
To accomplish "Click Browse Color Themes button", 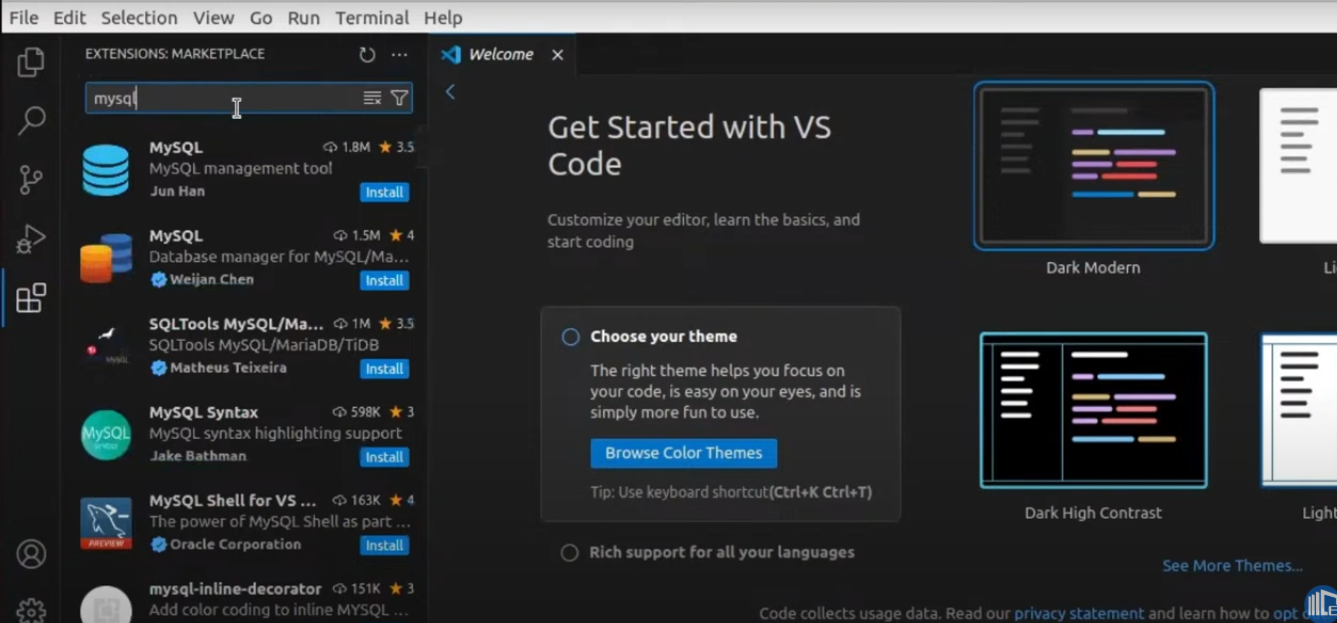I will tap(683, 453).
